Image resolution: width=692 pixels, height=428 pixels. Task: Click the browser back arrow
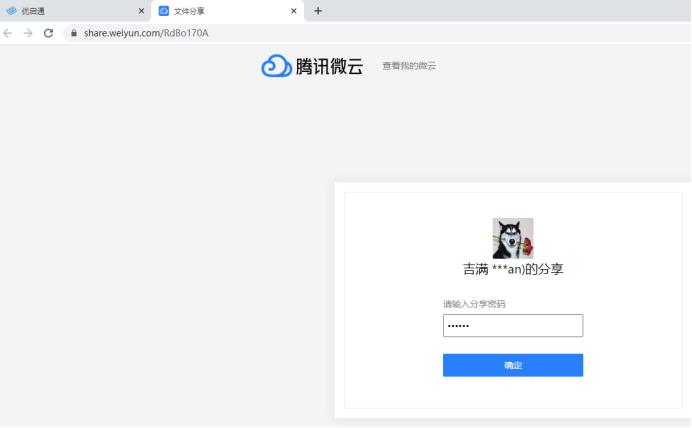tap(8, 33)
